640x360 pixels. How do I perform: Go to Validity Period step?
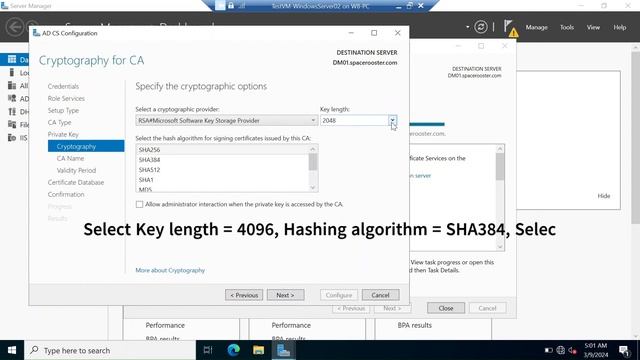[x=76, y=170]
